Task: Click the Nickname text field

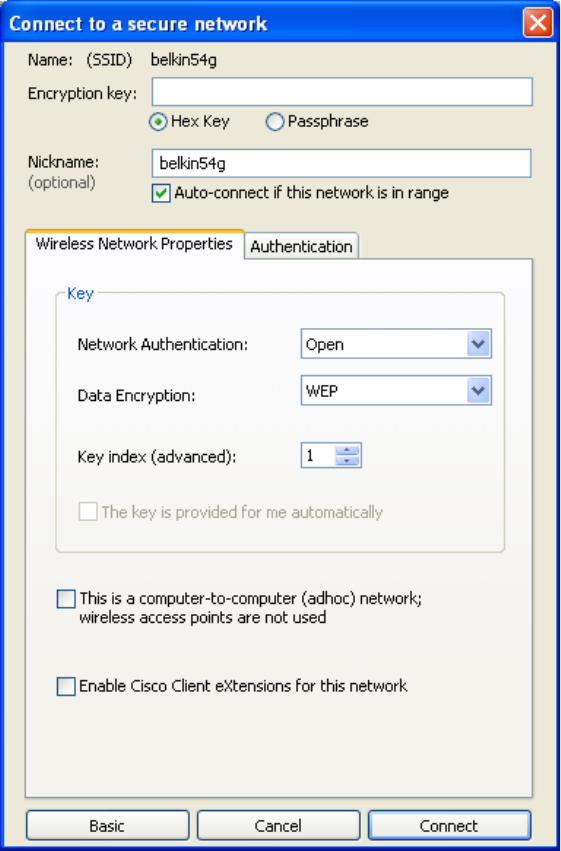Action: (x=341, y=163)
